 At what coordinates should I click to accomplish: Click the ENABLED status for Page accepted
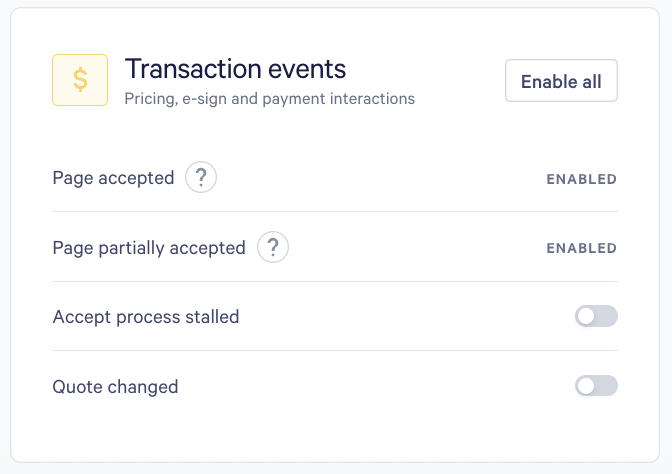coord(581,179)
